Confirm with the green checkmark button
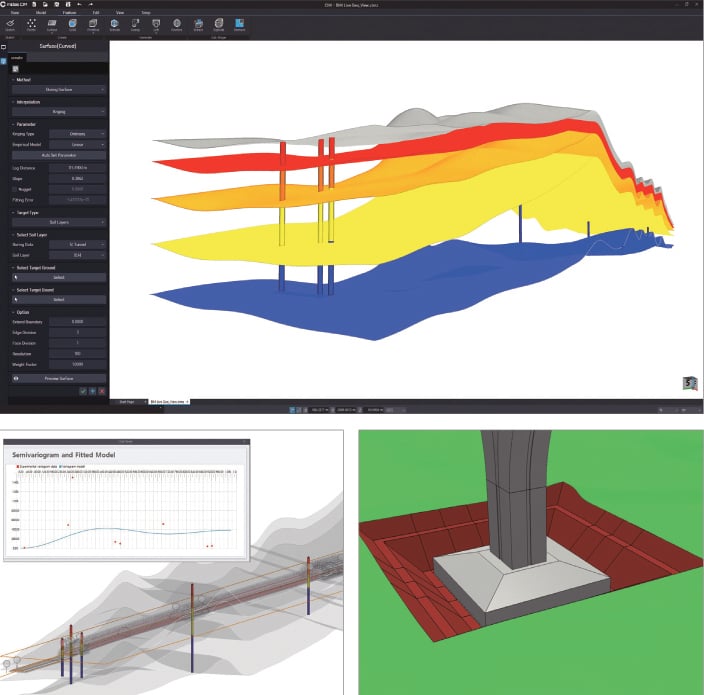 point(83,391)
